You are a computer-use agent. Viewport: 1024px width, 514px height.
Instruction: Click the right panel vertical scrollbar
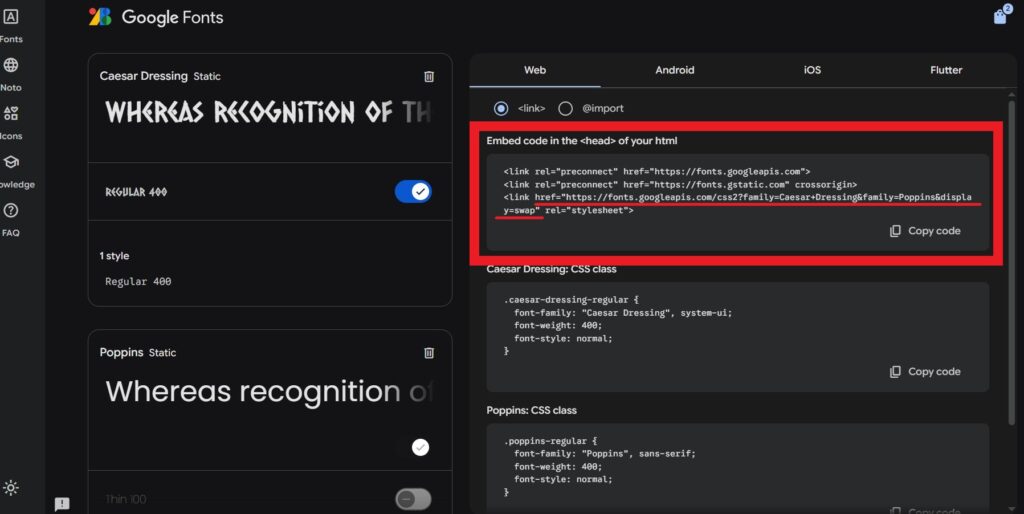(1012, 261)
